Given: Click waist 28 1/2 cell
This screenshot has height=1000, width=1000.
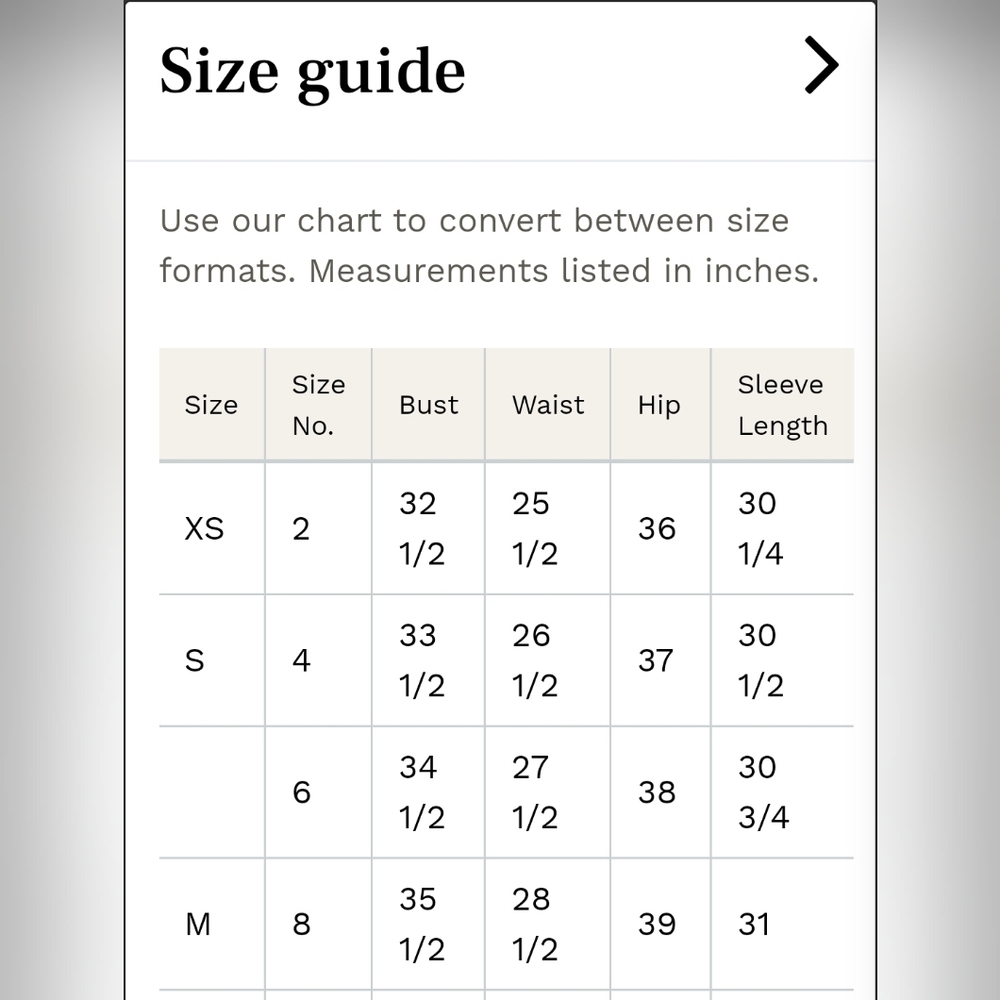Looking at the screenshot, I should click(x=548, y=923).
